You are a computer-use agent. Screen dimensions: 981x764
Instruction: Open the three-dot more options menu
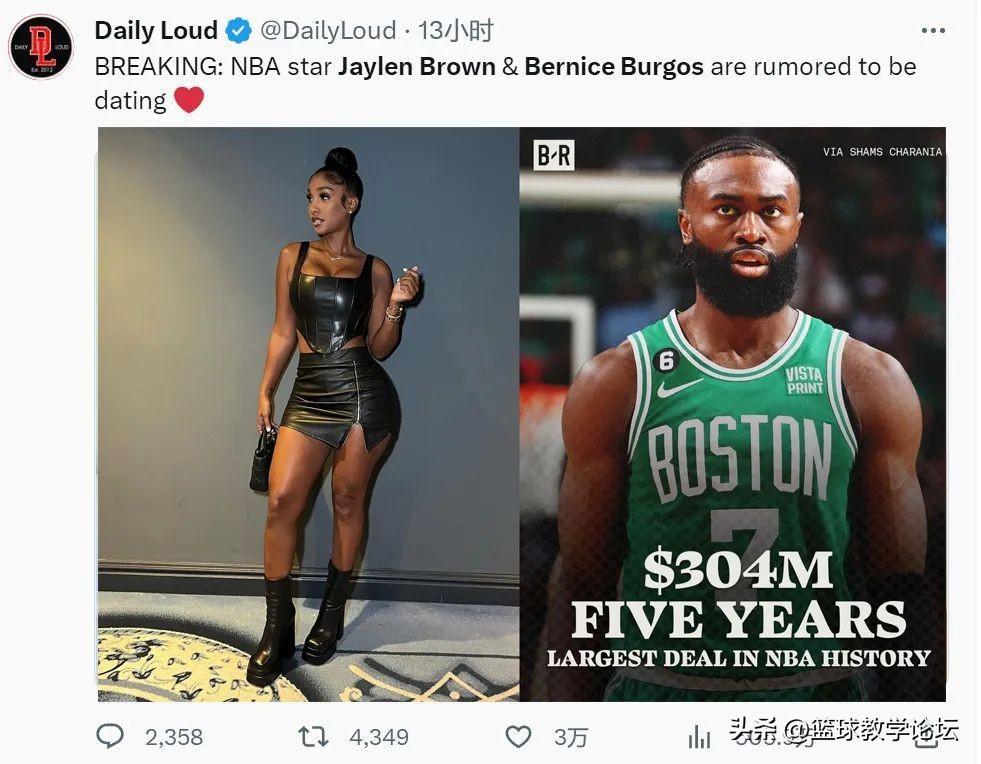pyautogui.click(x=933, y=30)
